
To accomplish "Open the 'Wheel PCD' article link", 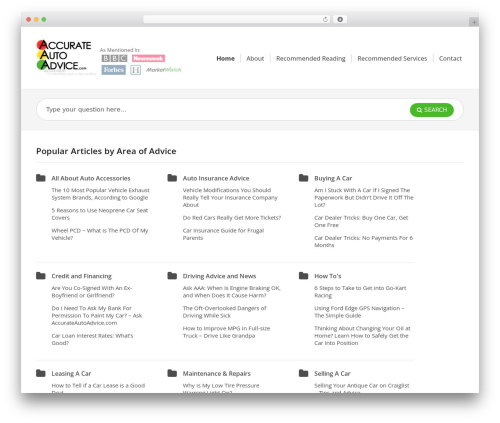I will click(x=100, y=234).
